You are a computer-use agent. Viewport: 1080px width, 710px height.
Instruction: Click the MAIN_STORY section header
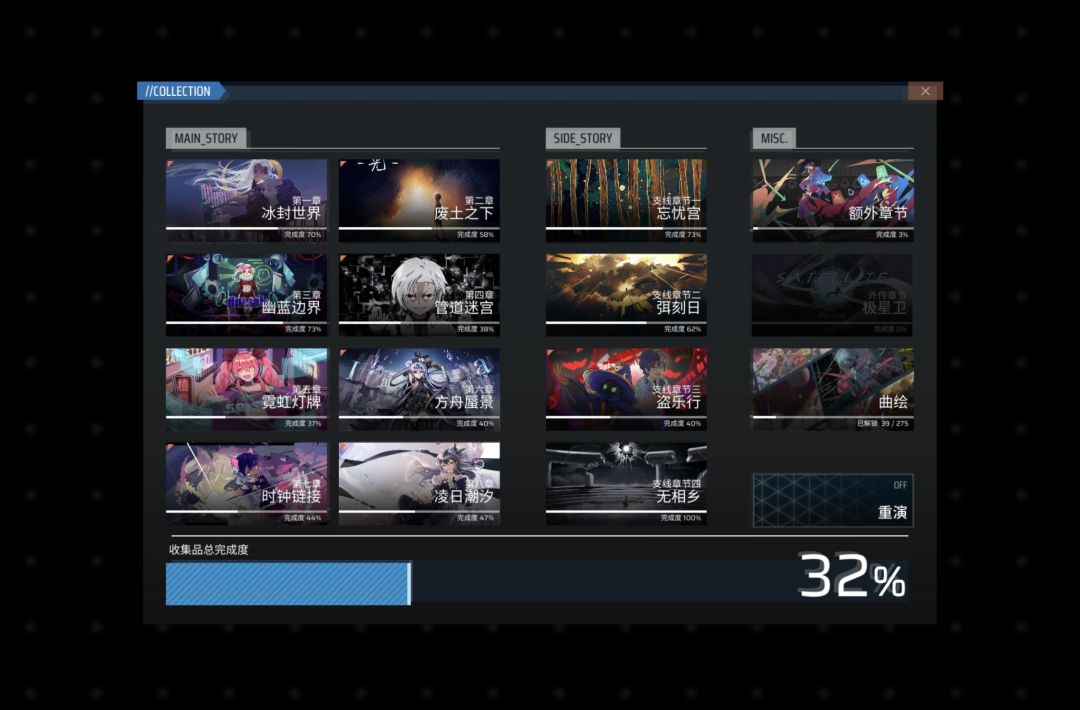click(x=206, y=138)
